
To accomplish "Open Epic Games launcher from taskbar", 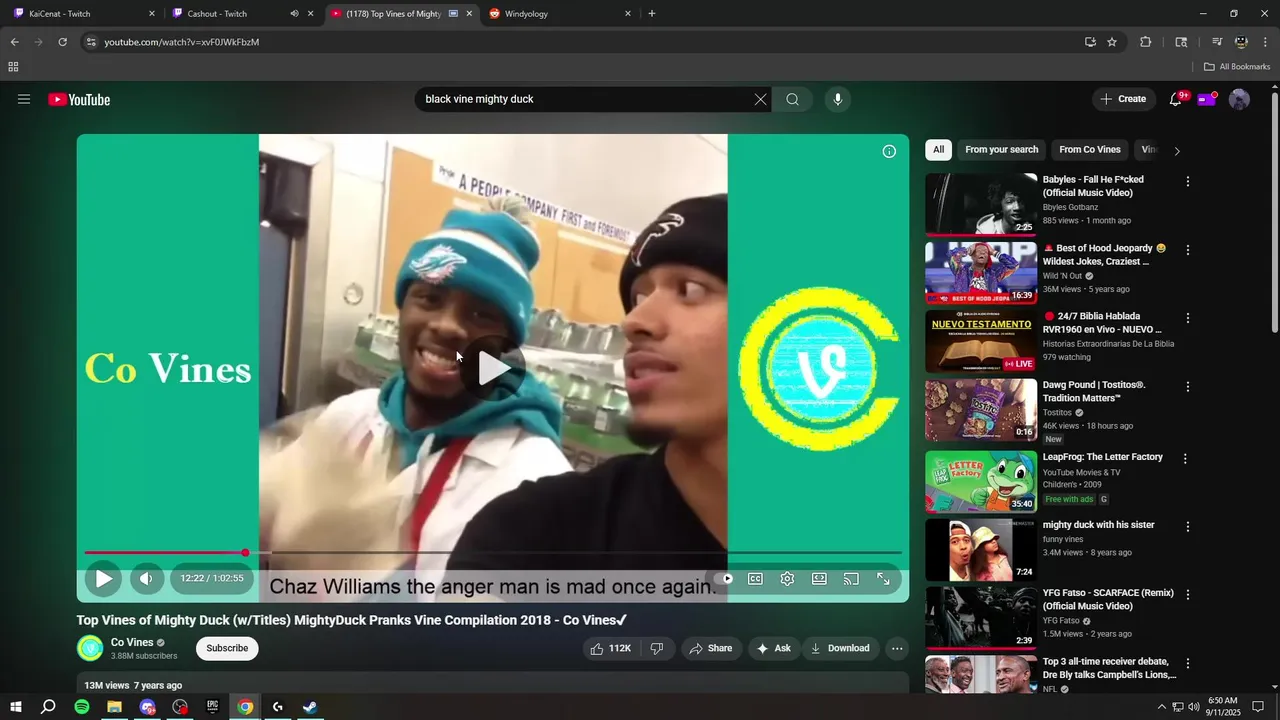I will [212, 707].
